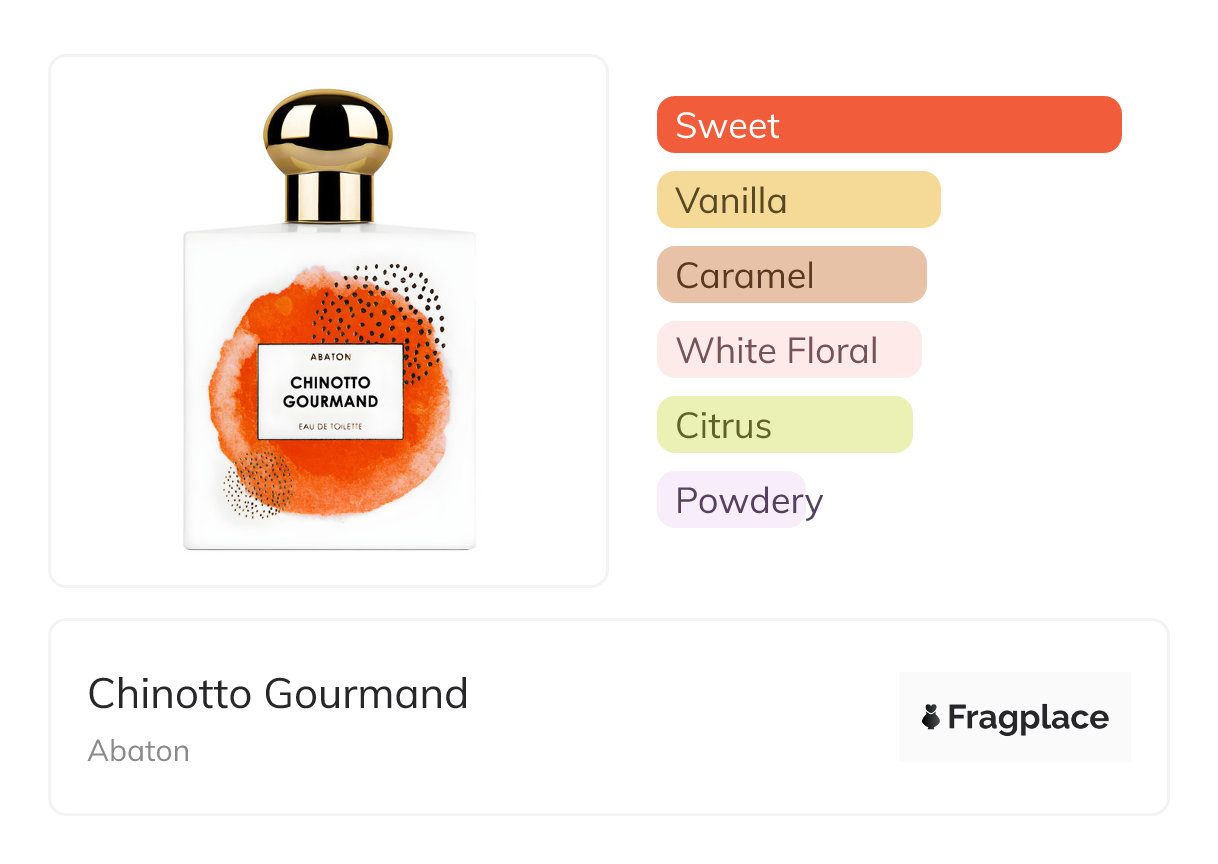Click ABATON text on the bottle label
This screenshot has height=864, width=1218.
point(330,357)
